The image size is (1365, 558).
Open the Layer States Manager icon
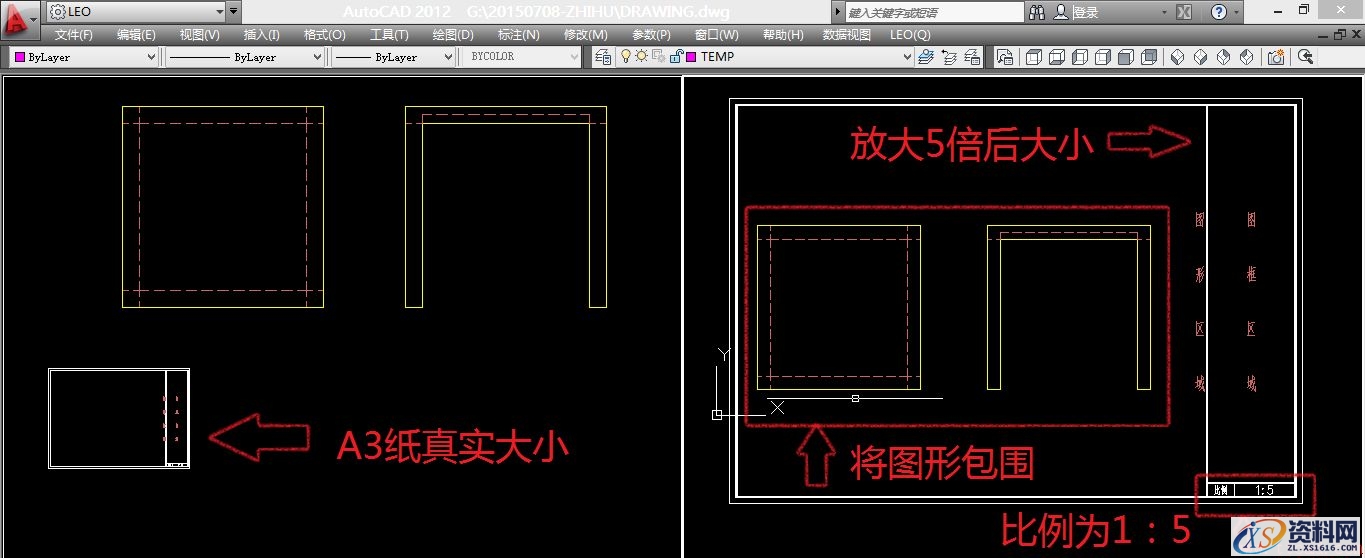970,57
